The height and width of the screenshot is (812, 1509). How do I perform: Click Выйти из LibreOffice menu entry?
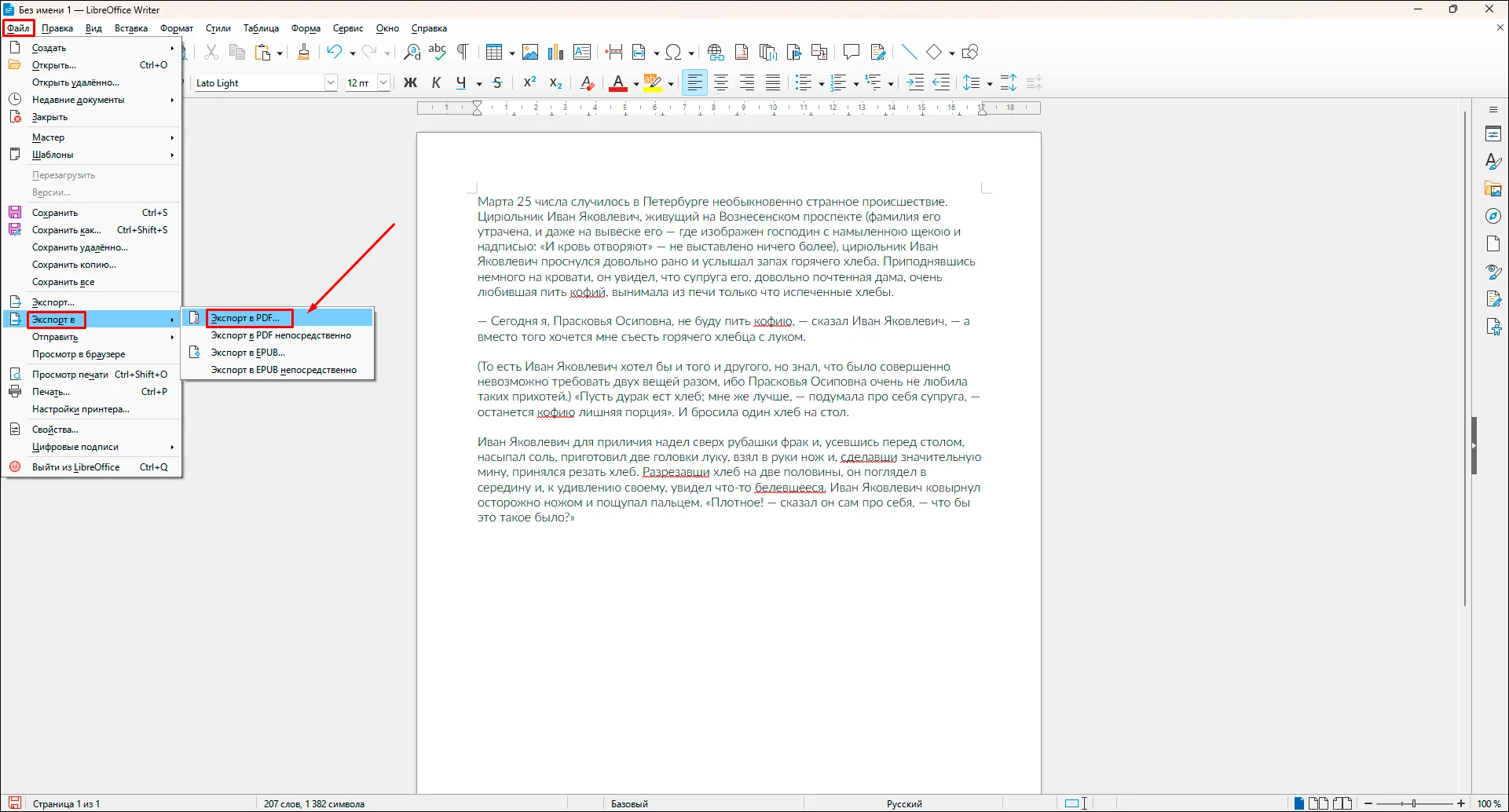(91, 467)
